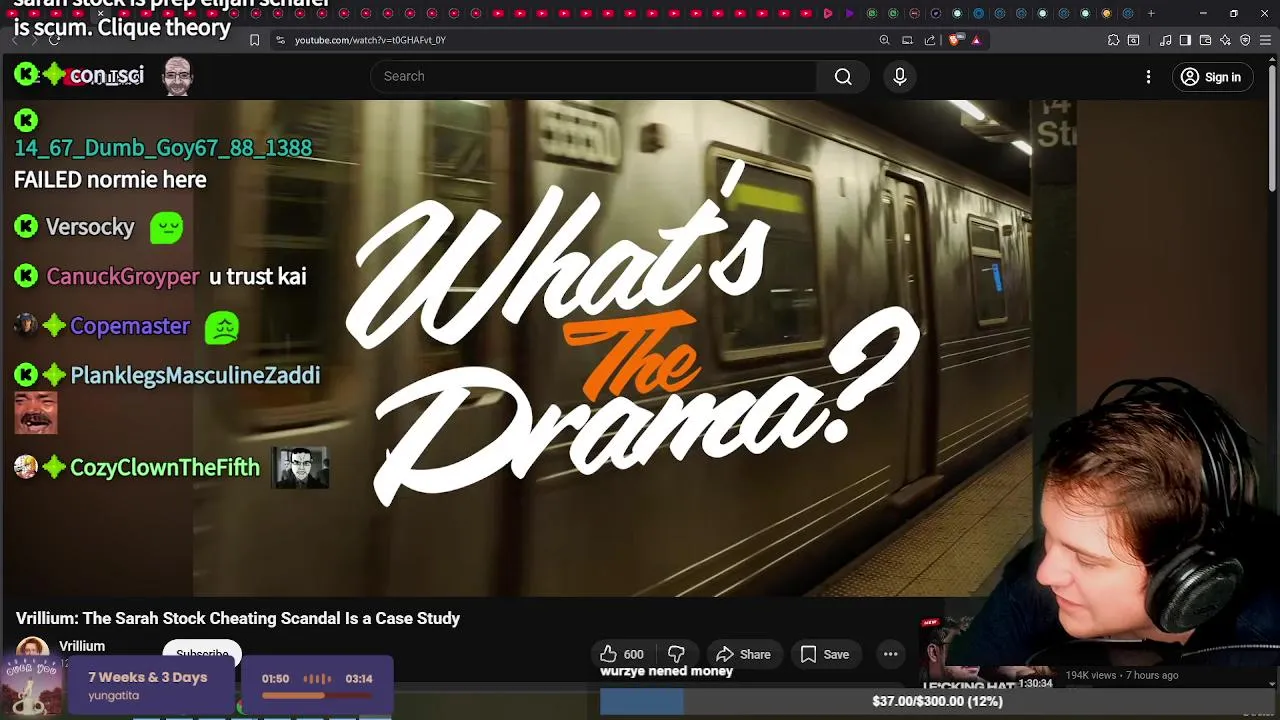
Task: Open the Brave Rewards triangle icon
Action: pyautogui.click(x=976, y=40)
